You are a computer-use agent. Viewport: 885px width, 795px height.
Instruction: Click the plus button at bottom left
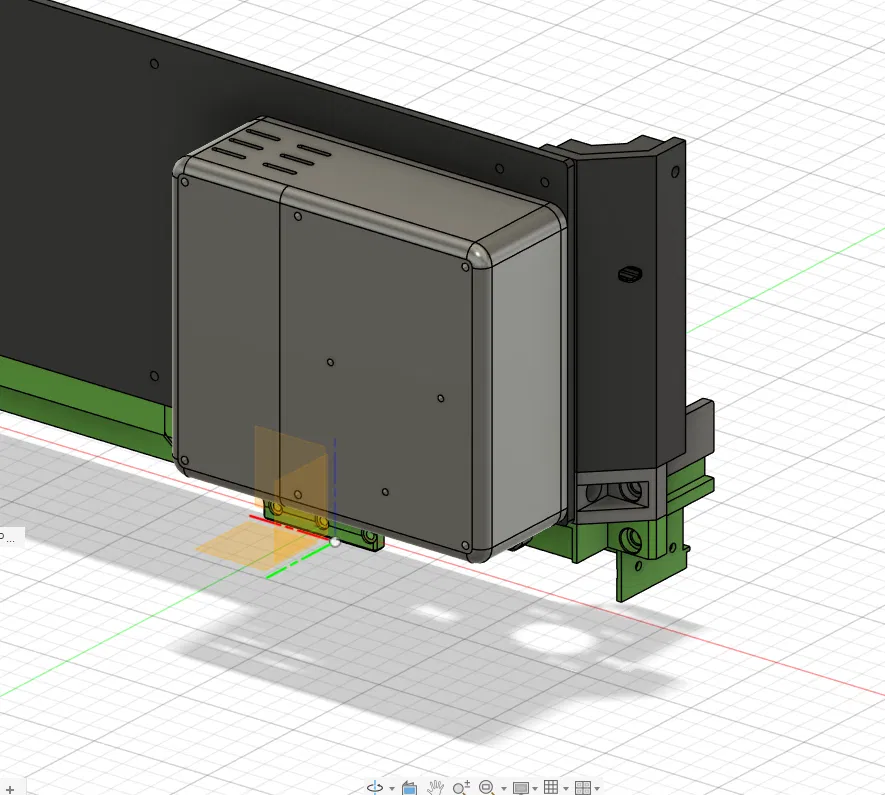10,789
